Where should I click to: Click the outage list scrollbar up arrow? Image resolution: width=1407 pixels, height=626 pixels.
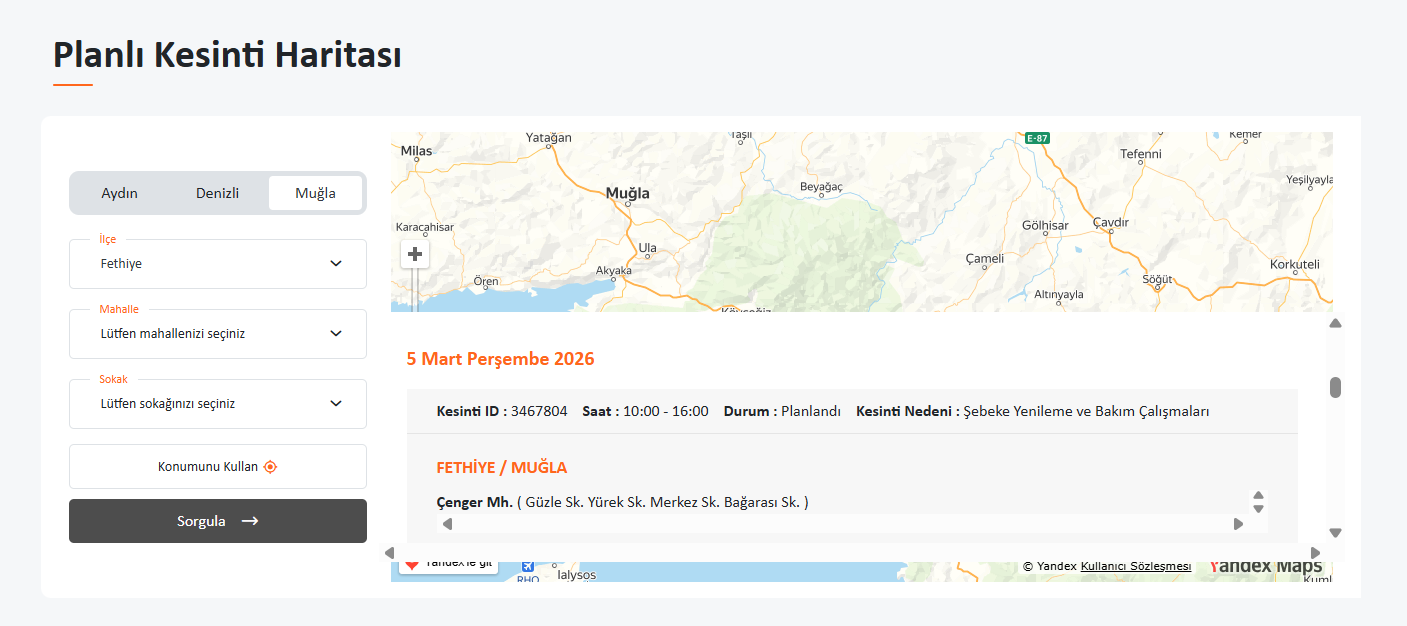coord(1335,323)
